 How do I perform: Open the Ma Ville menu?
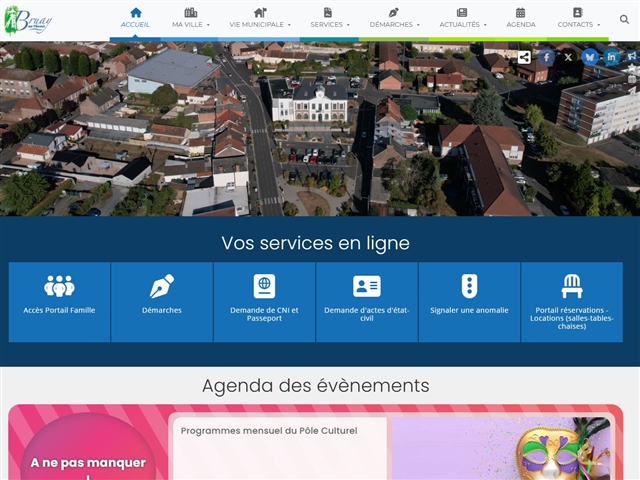click(x=187, y=24)
